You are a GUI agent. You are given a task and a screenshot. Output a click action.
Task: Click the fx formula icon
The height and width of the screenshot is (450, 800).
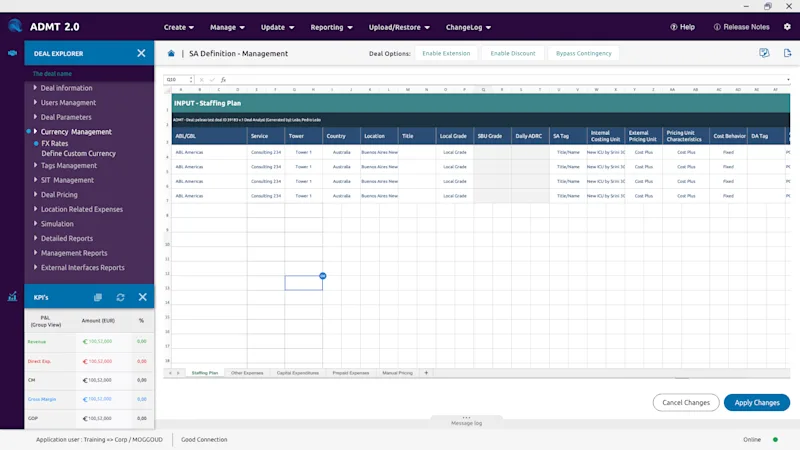223,80
